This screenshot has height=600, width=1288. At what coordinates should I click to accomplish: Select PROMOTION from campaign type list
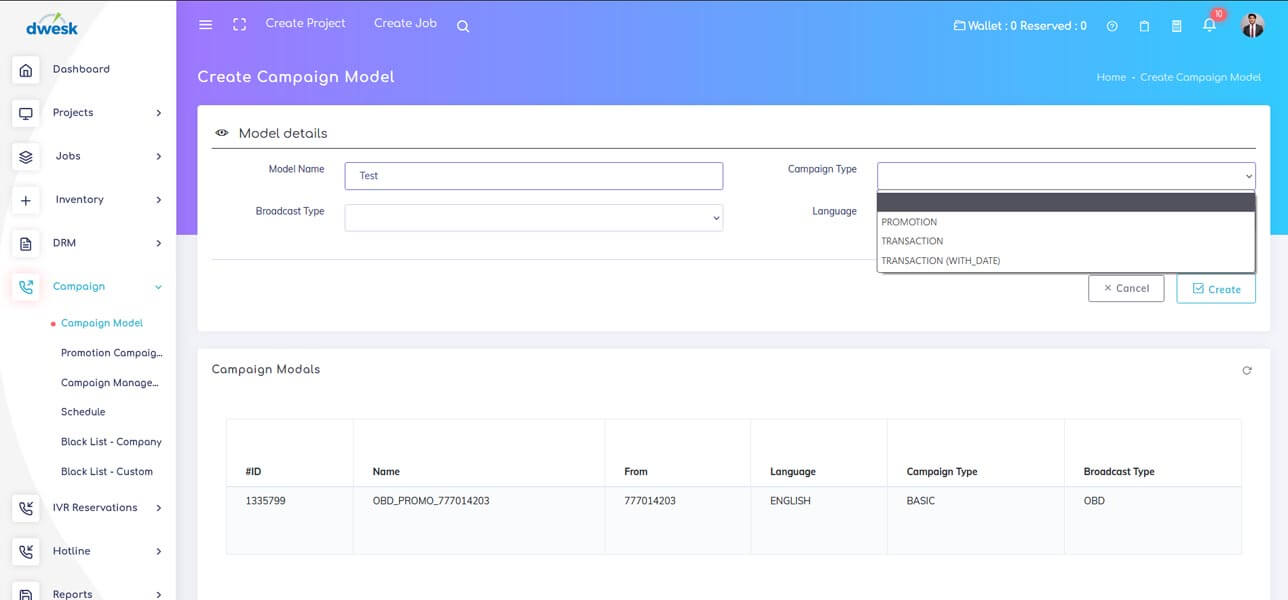[x=909, y=222]
